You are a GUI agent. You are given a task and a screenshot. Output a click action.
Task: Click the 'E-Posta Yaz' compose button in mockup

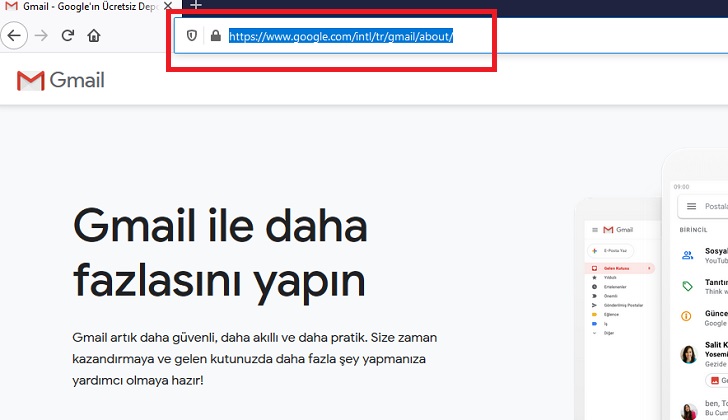pos(611,251)
